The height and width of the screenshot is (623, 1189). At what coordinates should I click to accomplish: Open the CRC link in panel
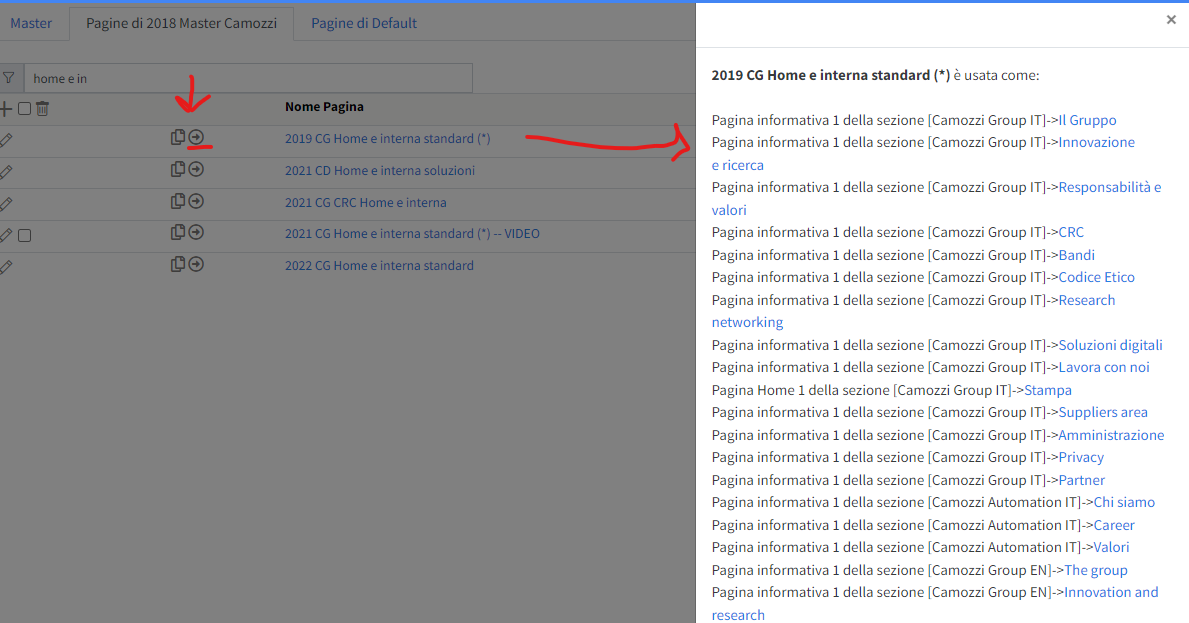point(1071,232)
